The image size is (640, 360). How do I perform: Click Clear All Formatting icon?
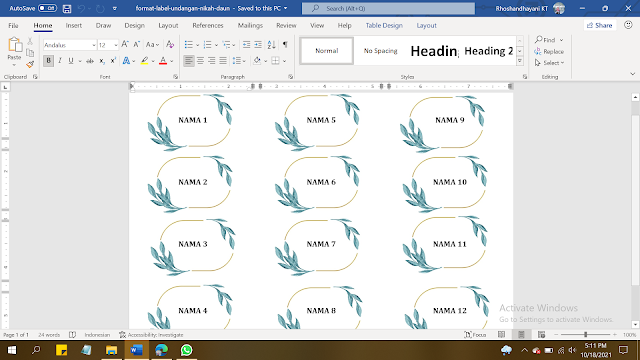pos(170,44)
